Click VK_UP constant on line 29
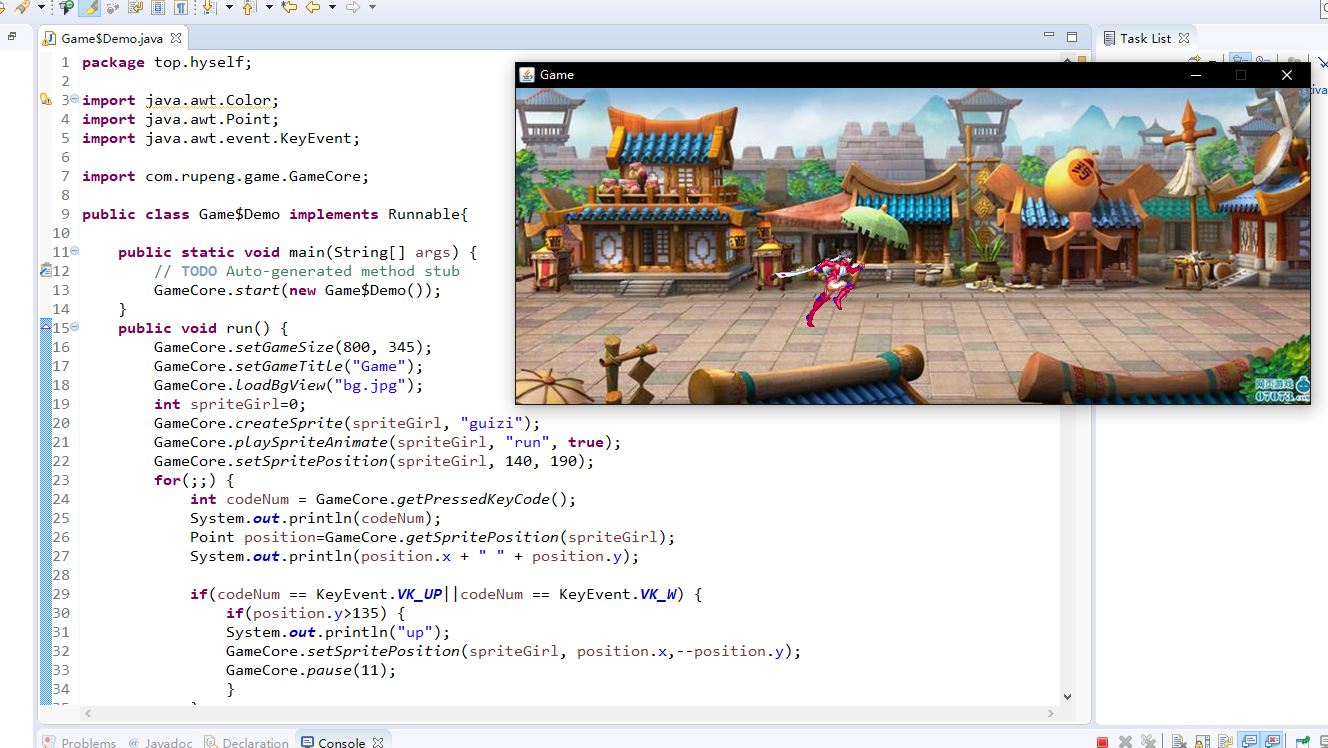The image size is (1328, 748). click(419, 594)
